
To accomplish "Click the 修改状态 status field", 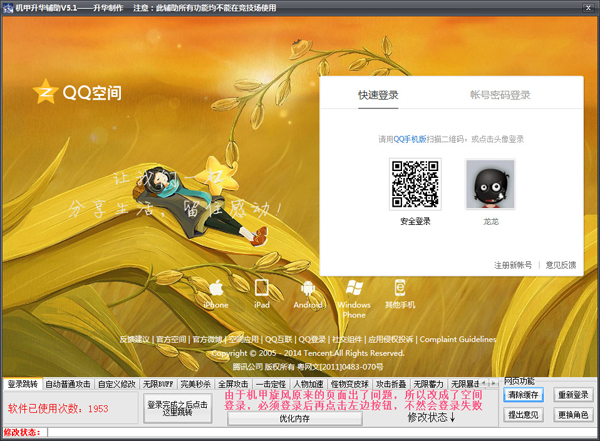I will 322,433.
